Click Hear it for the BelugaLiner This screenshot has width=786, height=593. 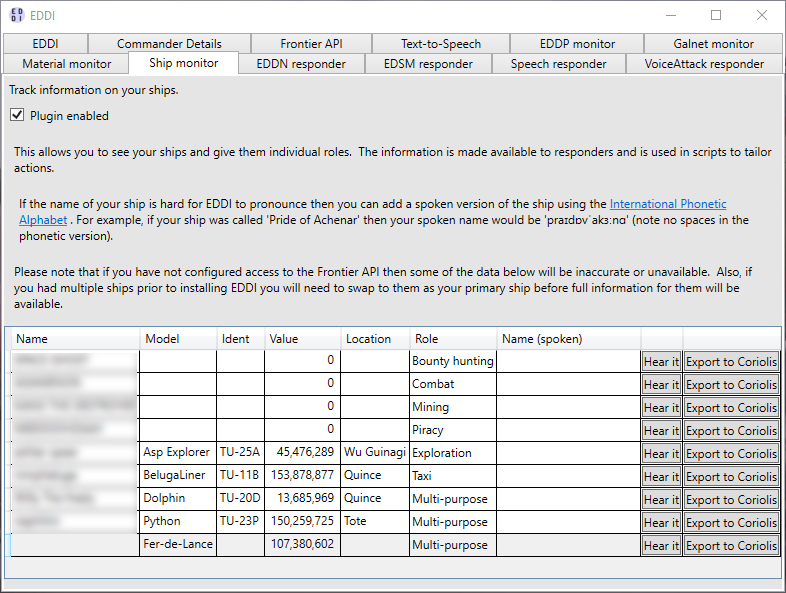[x=661, y=477]
